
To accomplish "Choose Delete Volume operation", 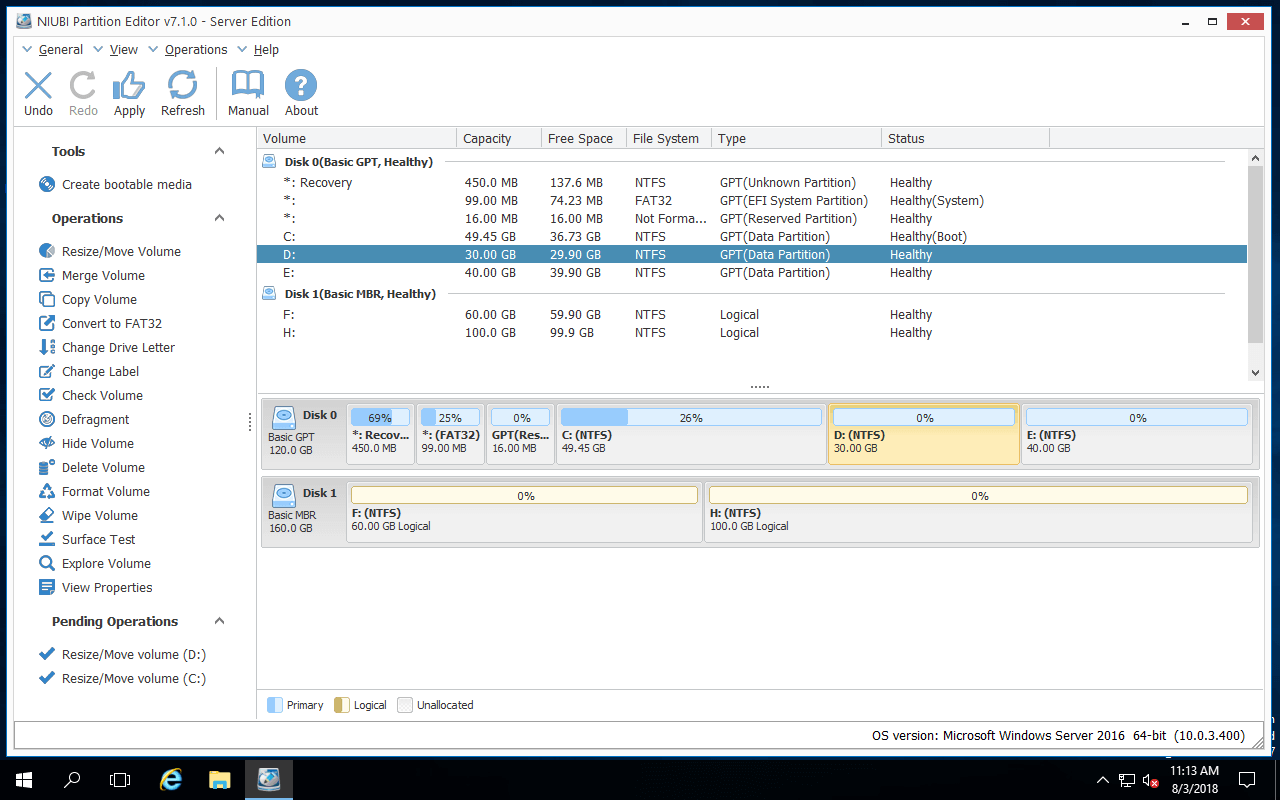I will coord(92,467).
